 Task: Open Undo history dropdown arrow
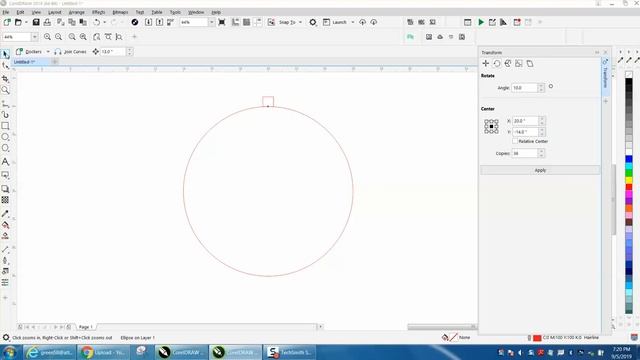pyautogui.click(x=104, y=22)
